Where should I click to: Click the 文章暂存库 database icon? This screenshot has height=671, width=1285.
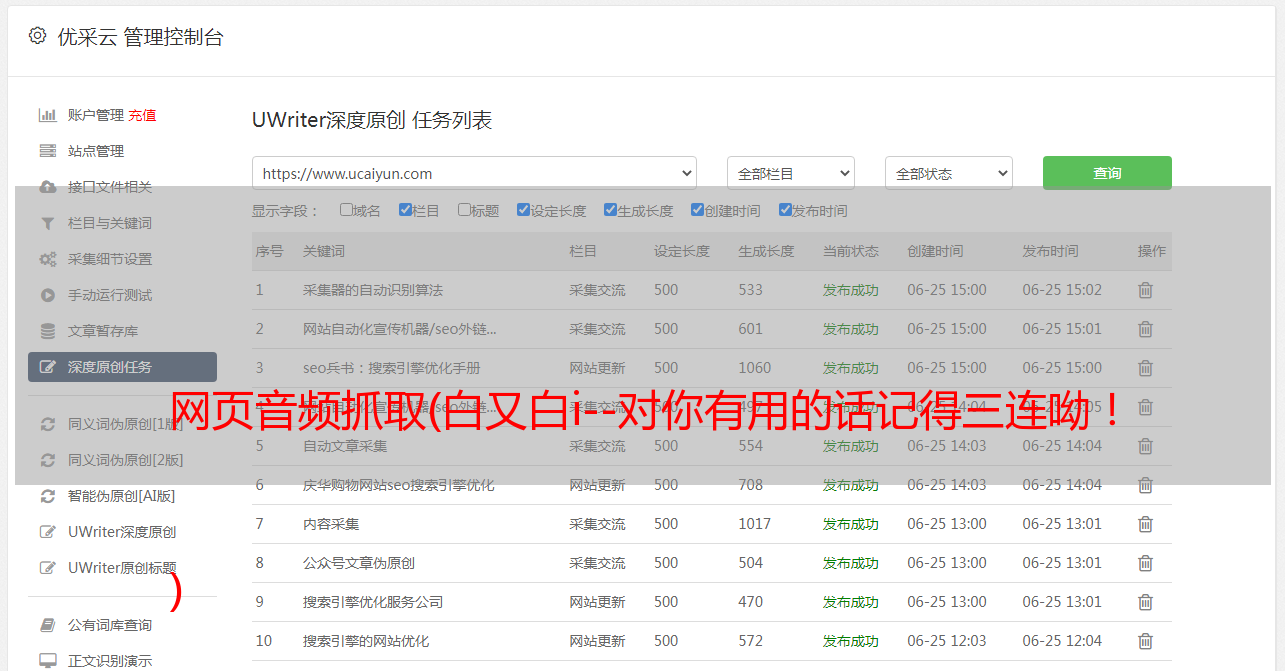pos(47,331)
